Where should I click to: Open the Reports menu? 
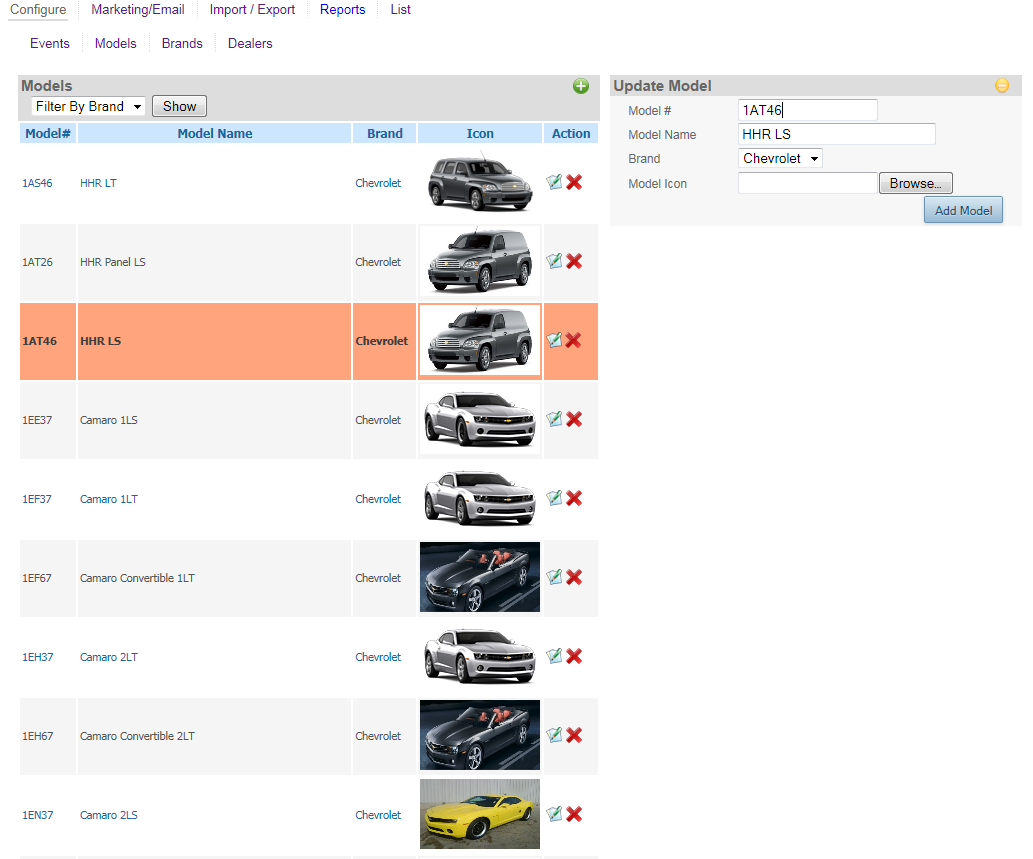342,10
